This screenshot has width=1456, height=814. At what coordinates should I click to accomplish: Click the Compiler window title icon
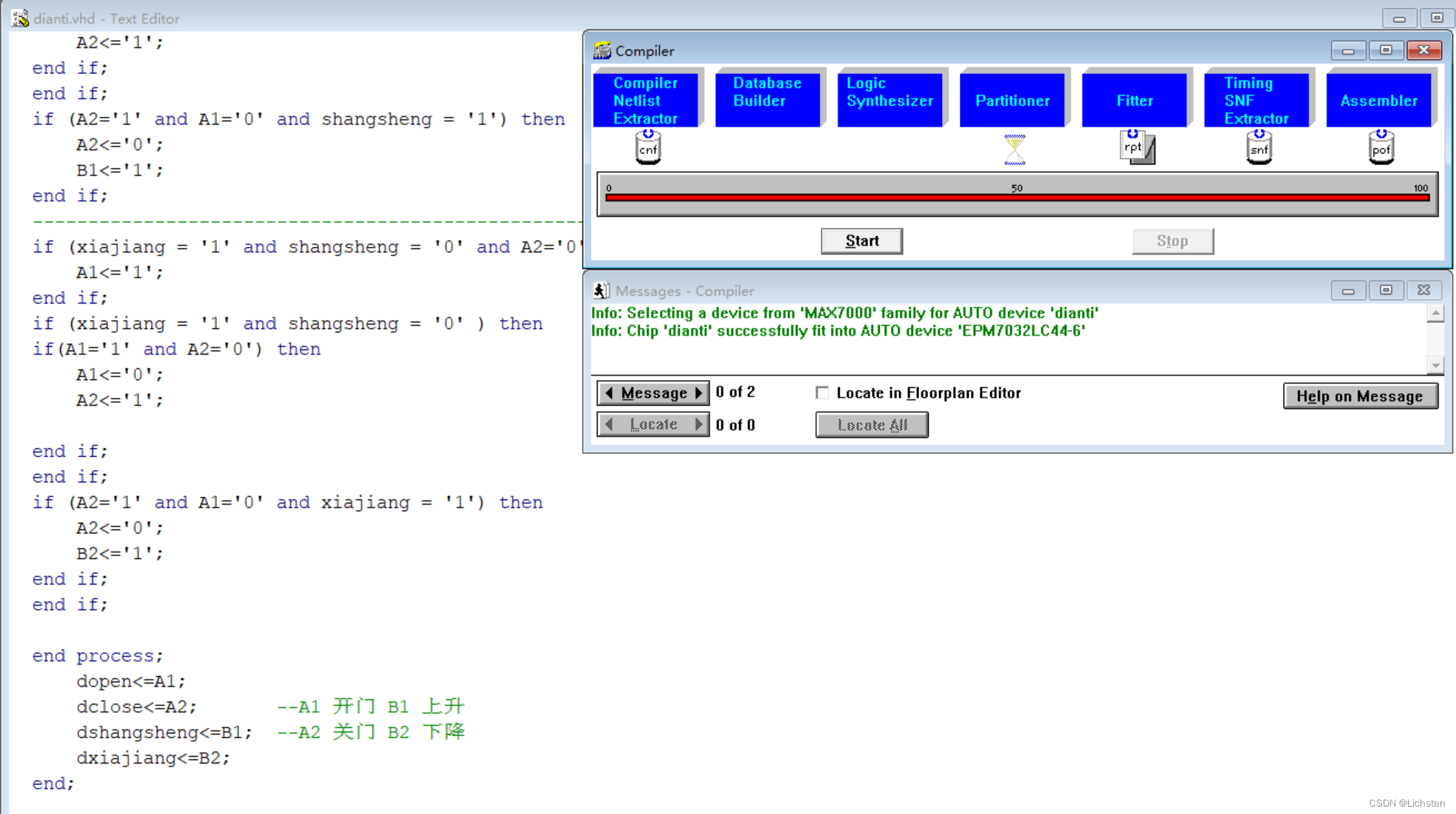point(602,50)
